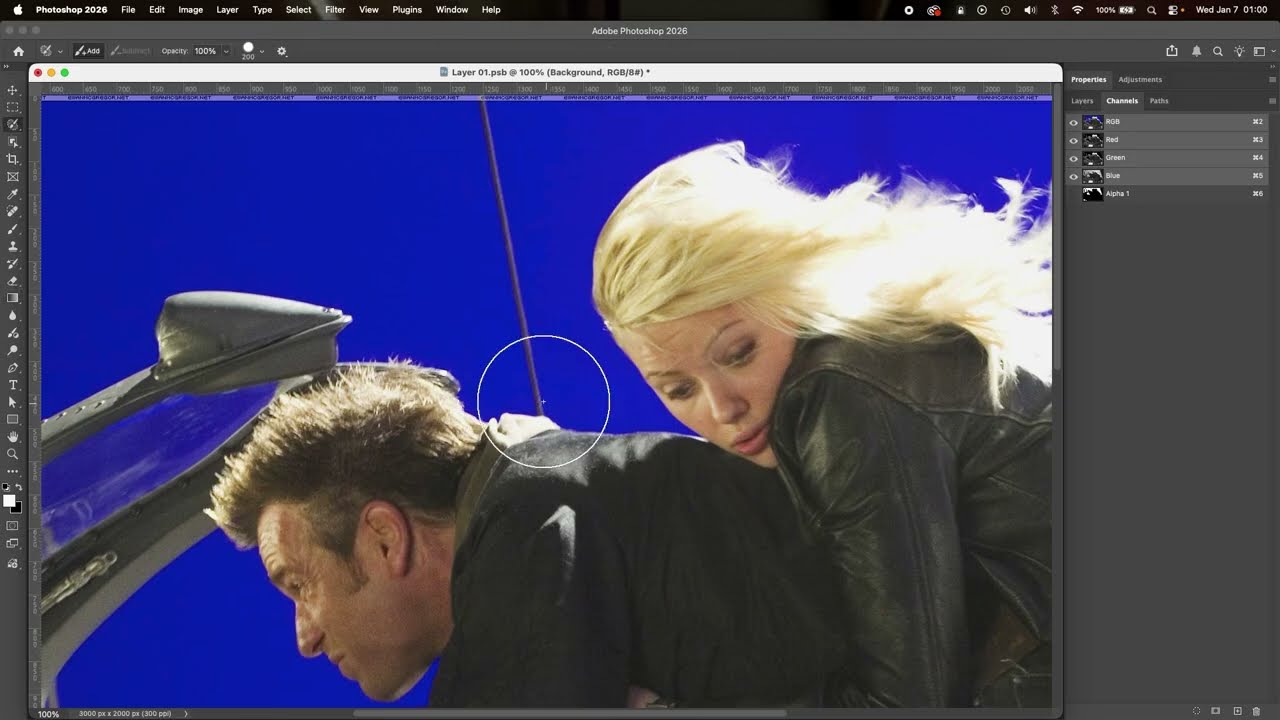The image size is (1280, 720).
Task: Change the screen mode
Action: click(x=13, y=544)
